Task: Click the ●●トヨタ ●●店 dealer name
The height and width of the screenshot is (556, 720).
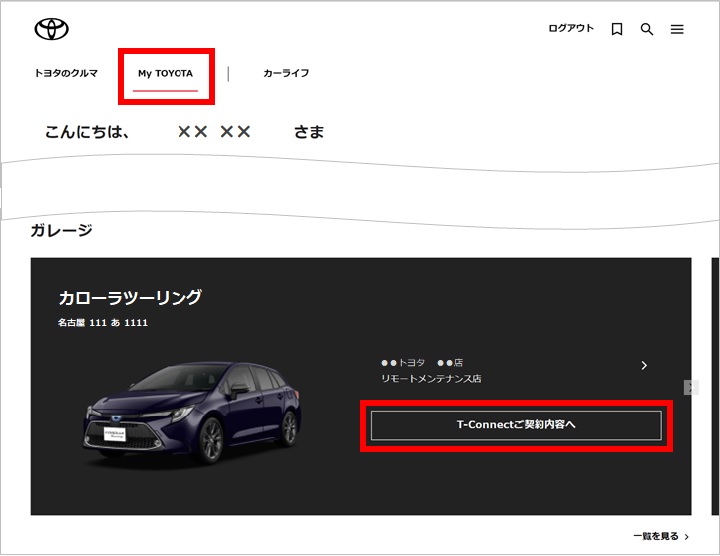Action: click(x=422, y=363)
